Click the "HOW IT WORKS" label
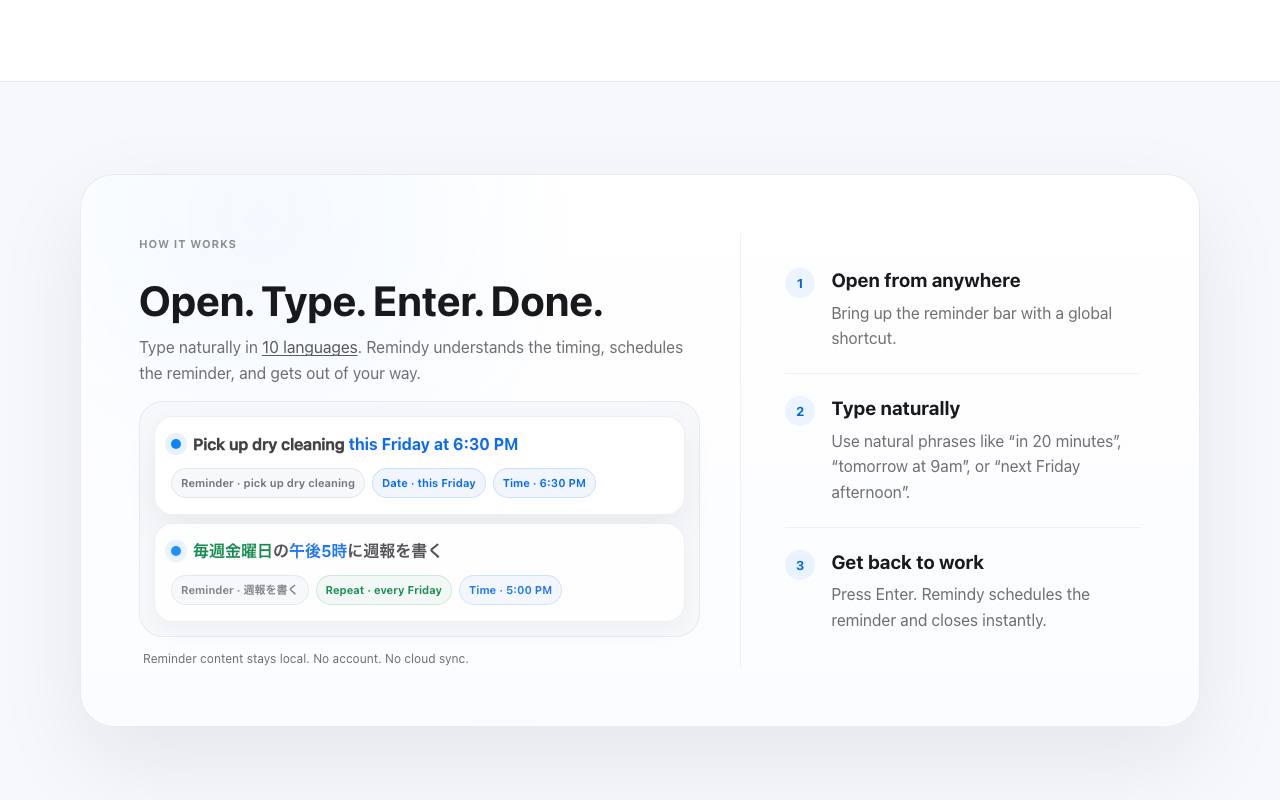The image size is (1280, 800). 188,244
